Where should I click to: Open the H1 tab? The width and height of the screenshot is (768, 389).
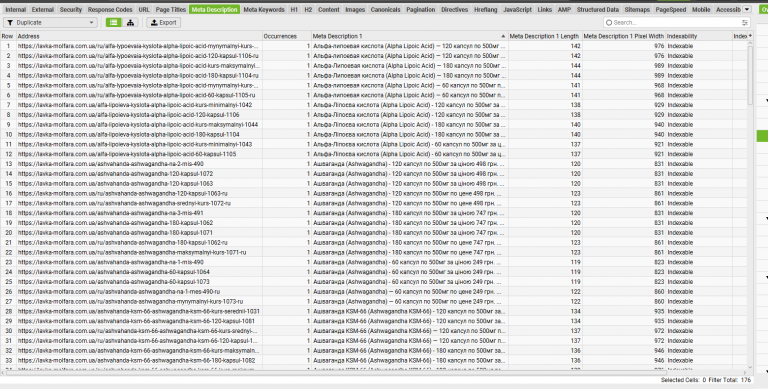(294, 9)
